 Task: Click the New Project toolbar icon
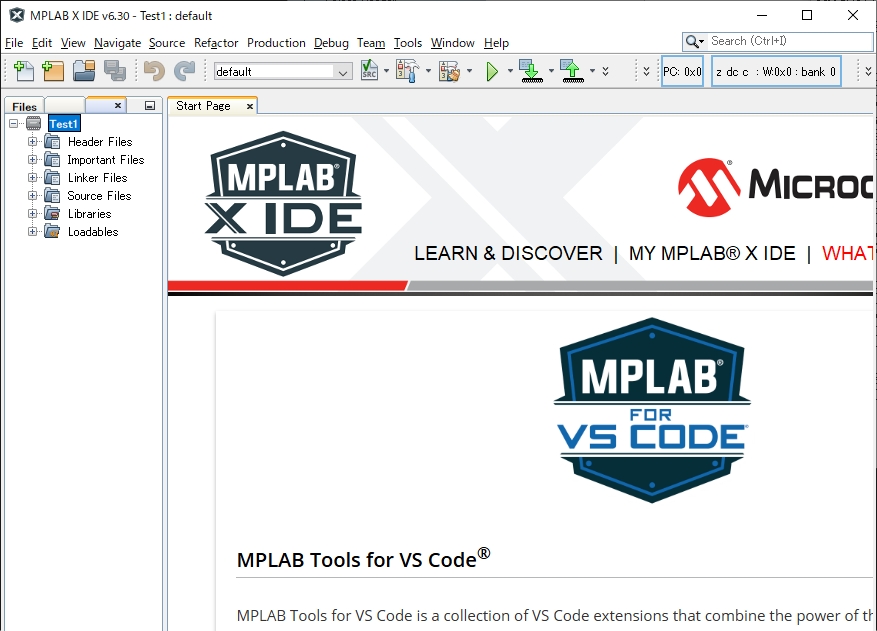click(x=53, y=71)
